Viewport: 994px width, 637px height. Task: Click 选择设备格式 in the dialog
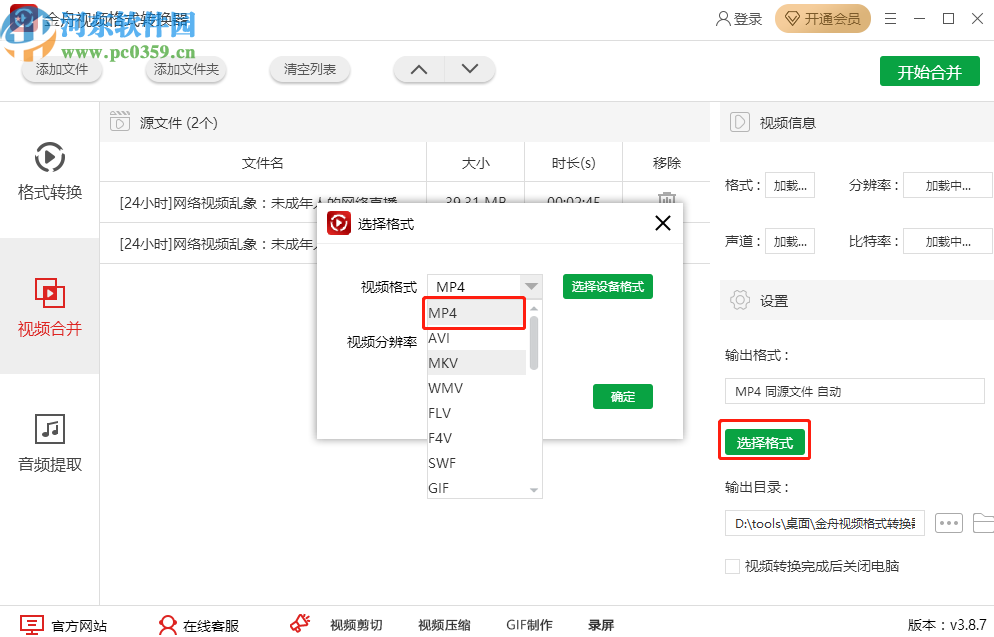(x=607, y=286)
